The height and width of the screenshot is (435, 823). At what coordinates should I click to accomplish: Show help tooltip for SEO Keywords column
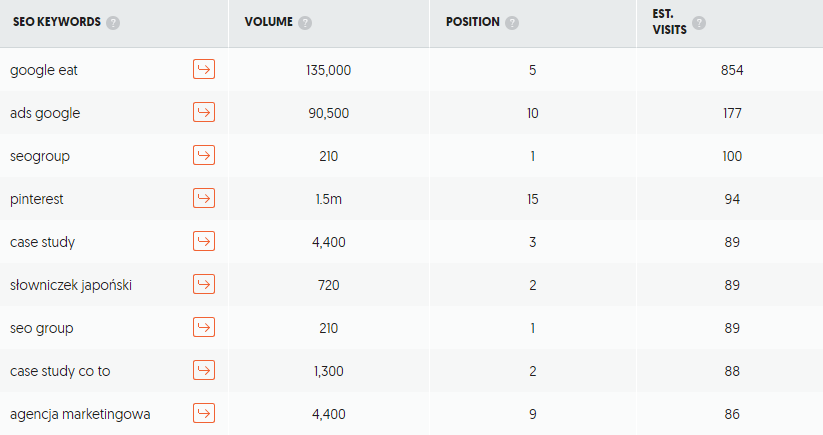coord(113,23)
